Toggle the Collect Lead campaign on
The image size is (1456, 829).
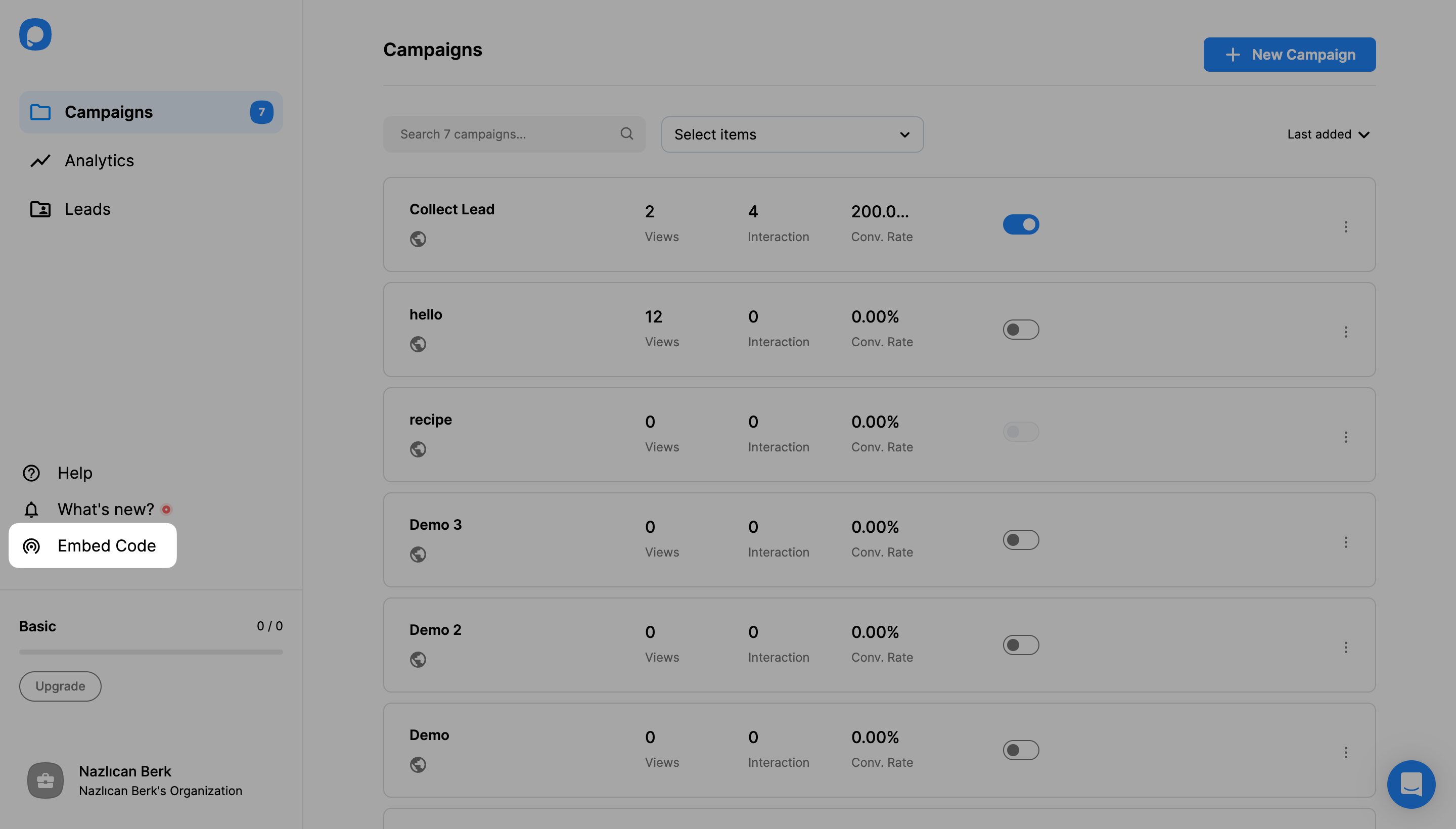pos(1021,224)
